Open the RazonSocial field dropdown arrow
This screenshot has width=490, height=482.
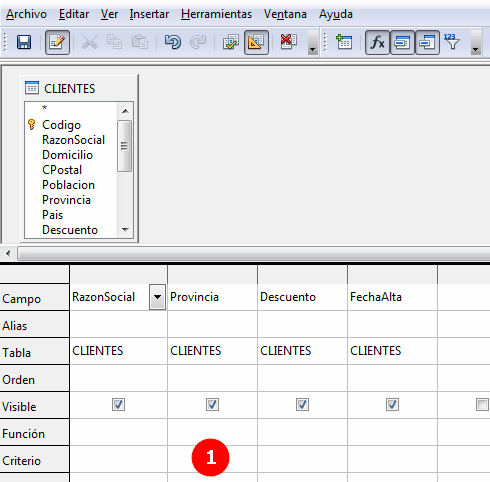pos(157,297)
